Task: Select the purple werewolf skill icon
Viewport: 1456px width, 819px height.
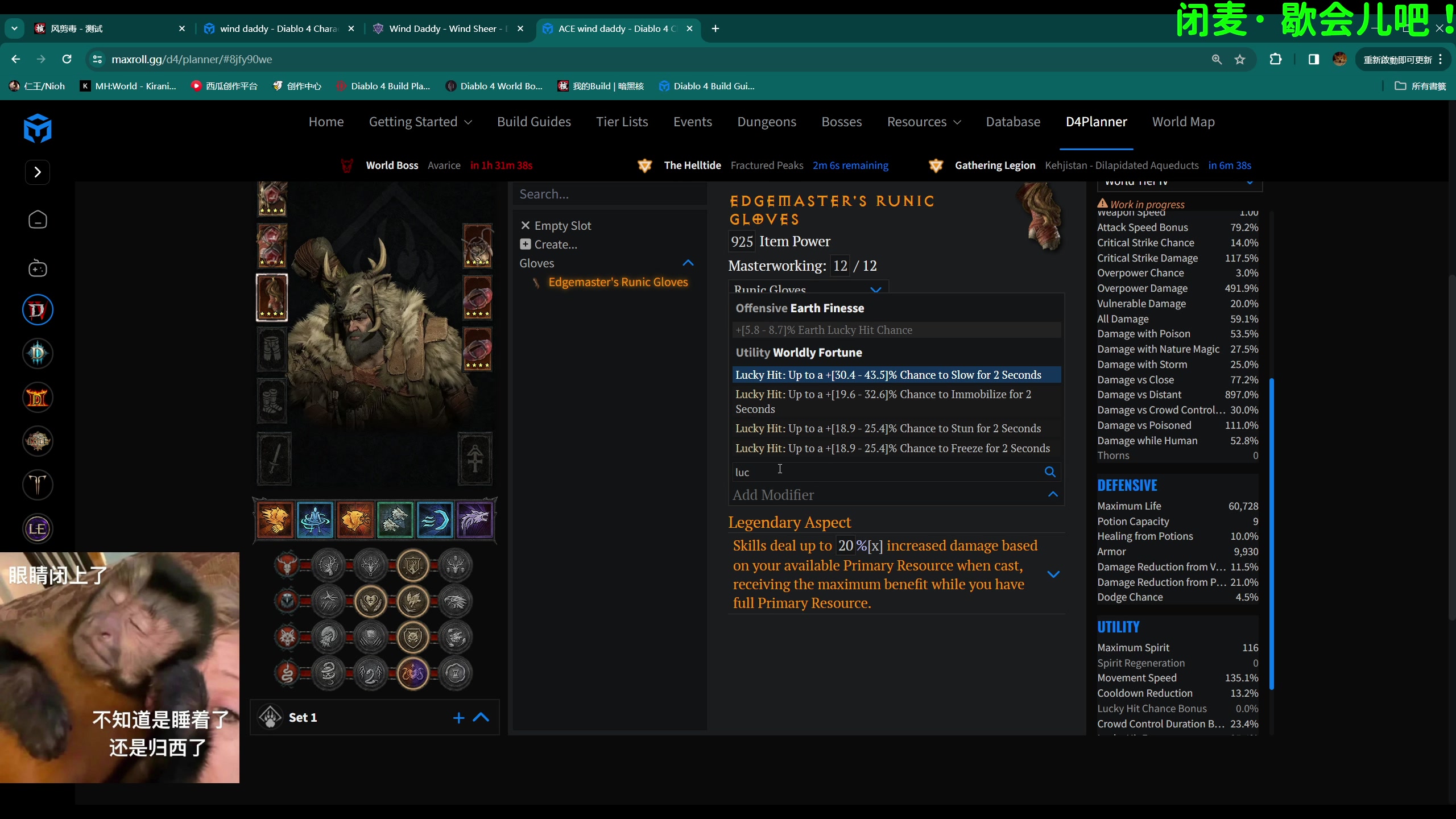Action: tap(475, 520)
